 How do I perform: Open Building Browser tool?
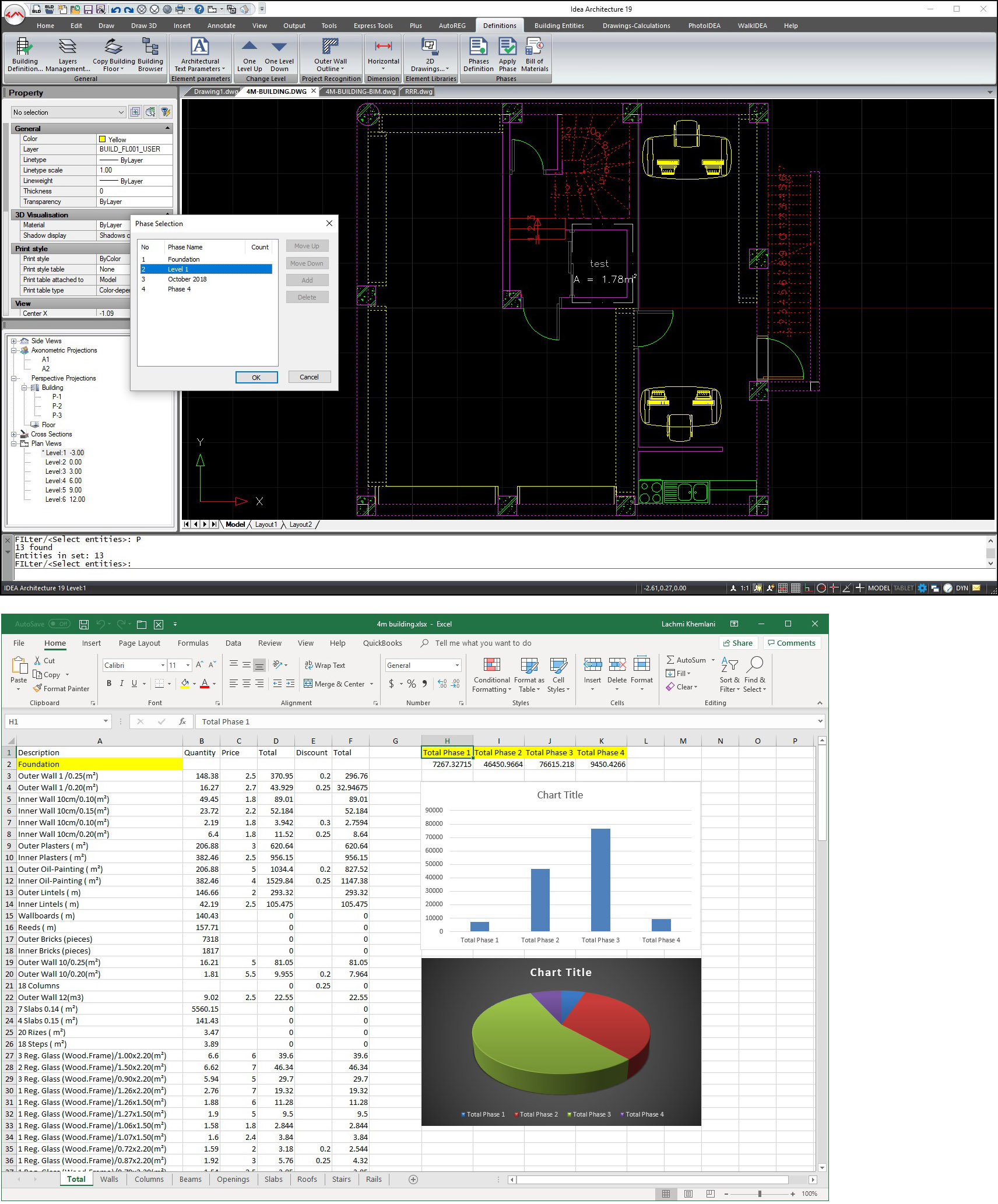click(x=150, y=55)
